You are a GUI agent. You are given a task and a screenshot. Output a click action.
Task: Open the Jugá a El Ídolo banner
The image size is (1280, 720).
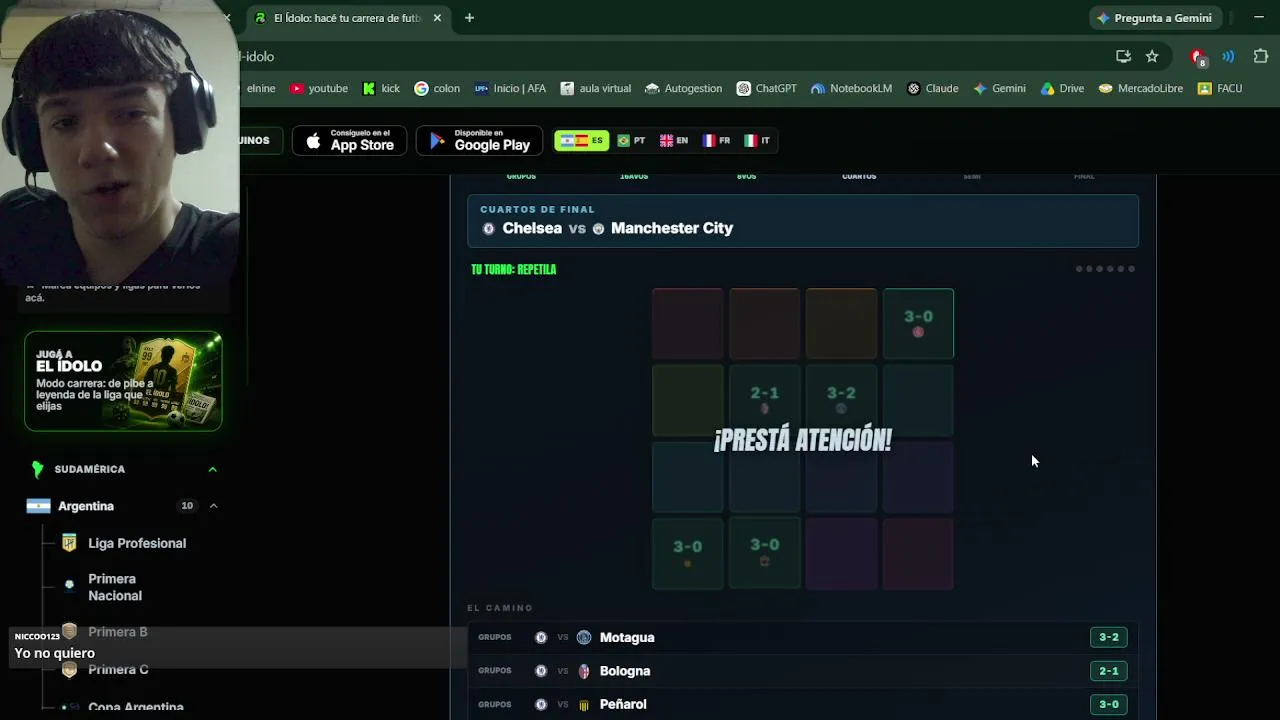point(123,381)
